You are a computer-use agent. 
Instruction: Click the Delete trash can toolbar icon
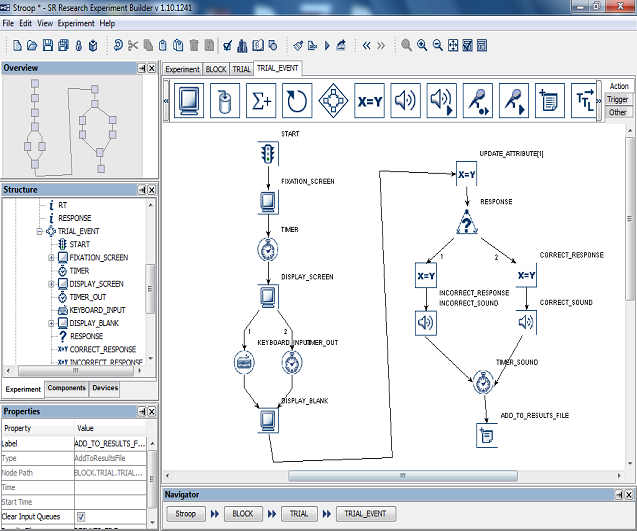(x=194, y=45)
